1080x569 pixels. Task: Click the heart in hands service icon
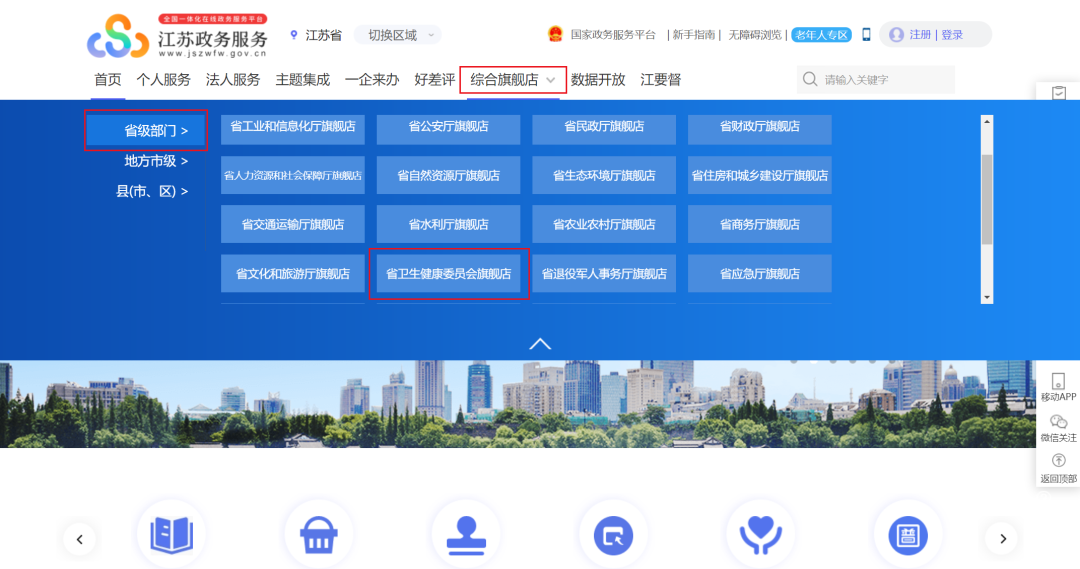coord(760,535)
